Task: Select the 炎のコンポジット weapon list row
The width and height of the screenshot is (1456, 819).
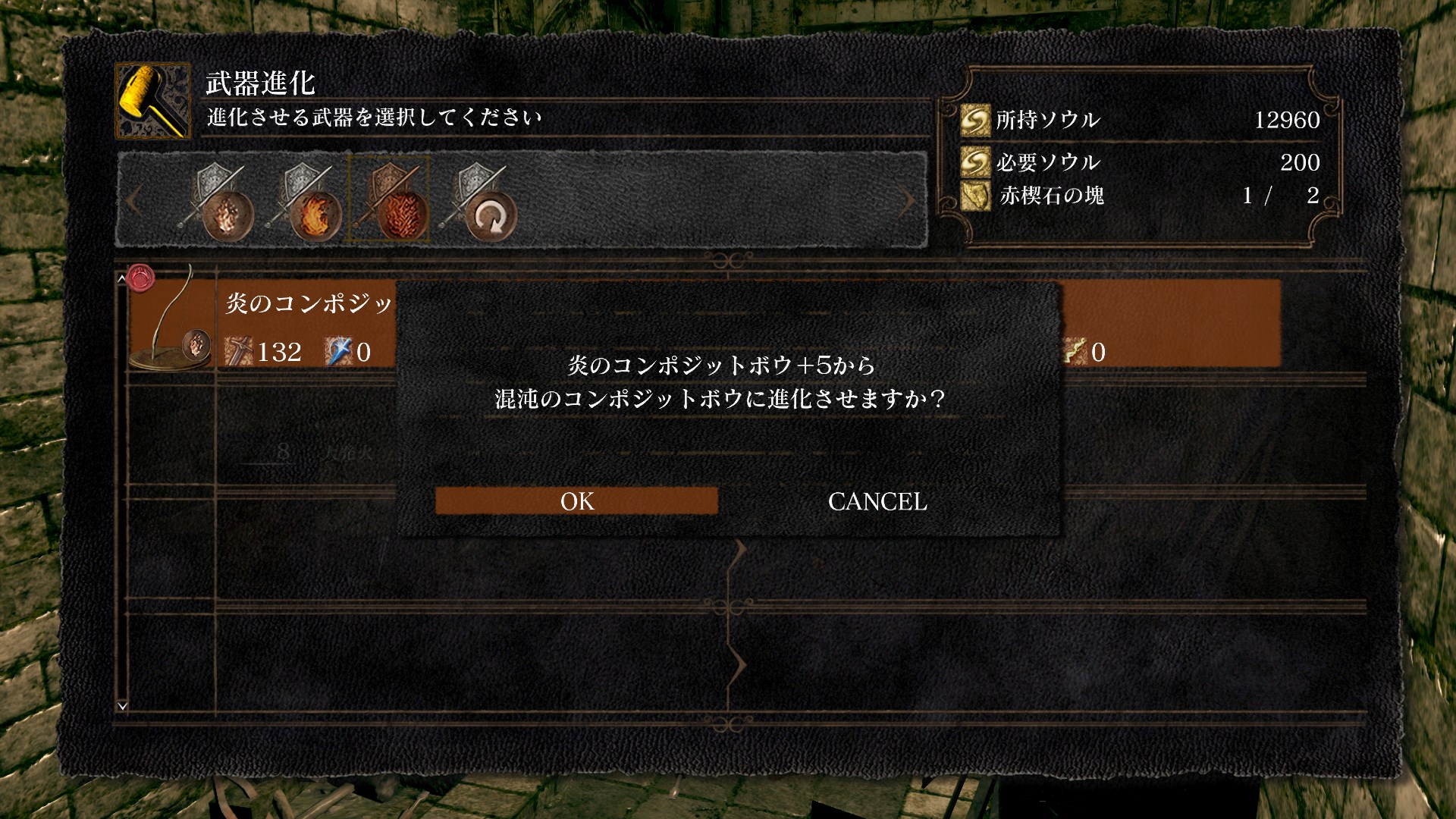Action: 704,324
